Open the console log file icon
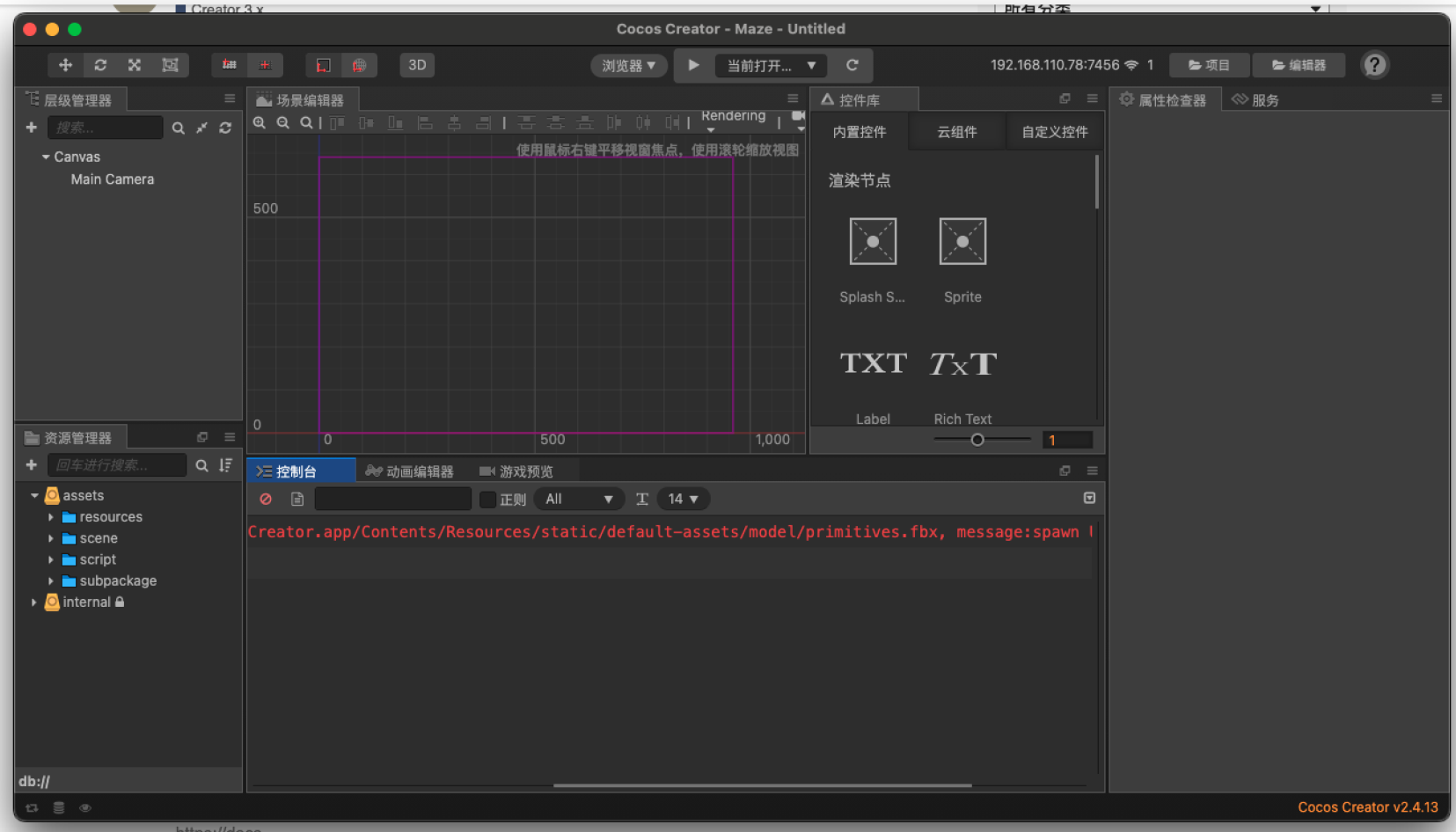 (297, 499)
